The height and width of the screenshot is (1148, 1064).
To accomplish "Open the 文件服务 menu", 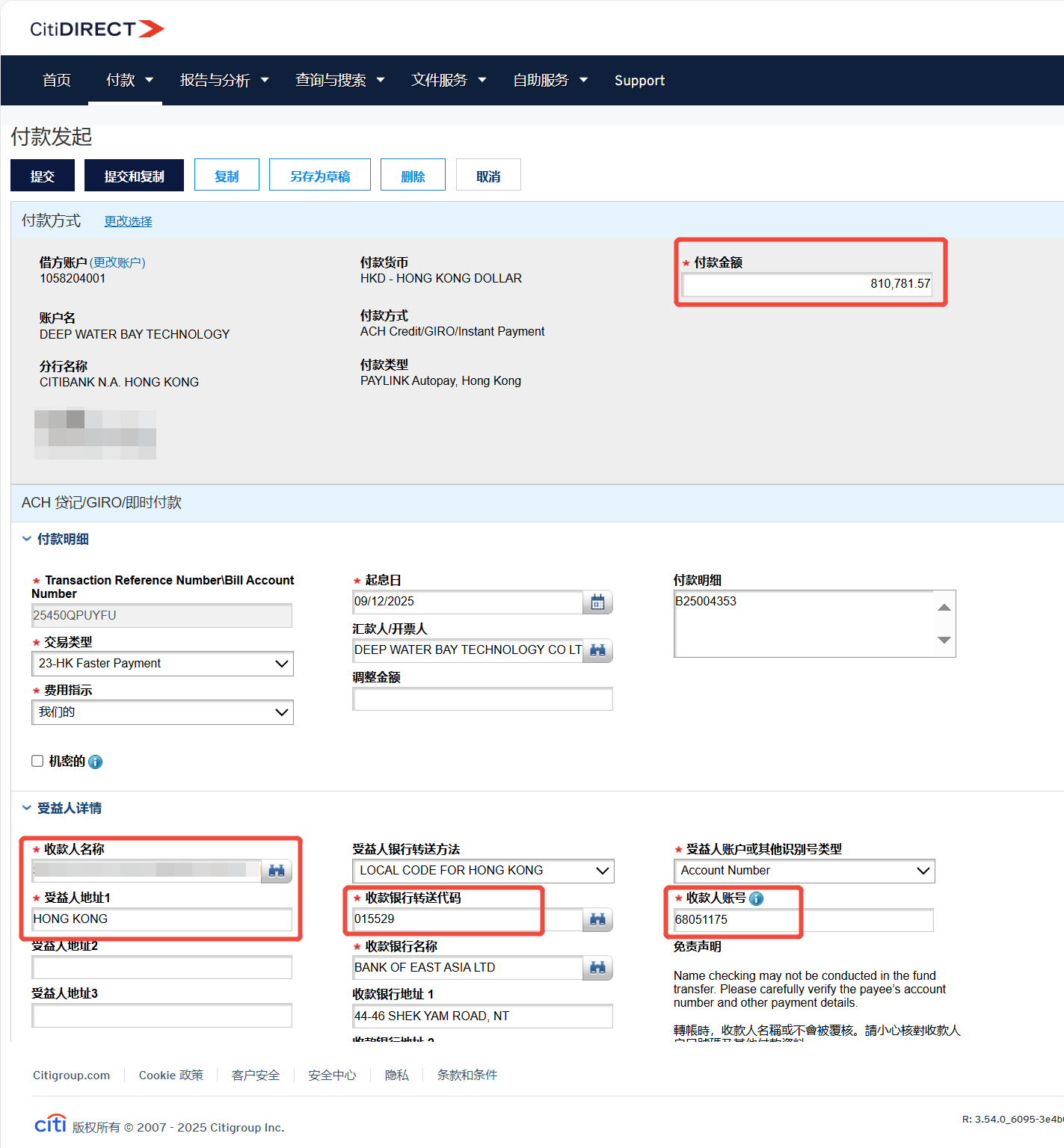I will 449,80.
